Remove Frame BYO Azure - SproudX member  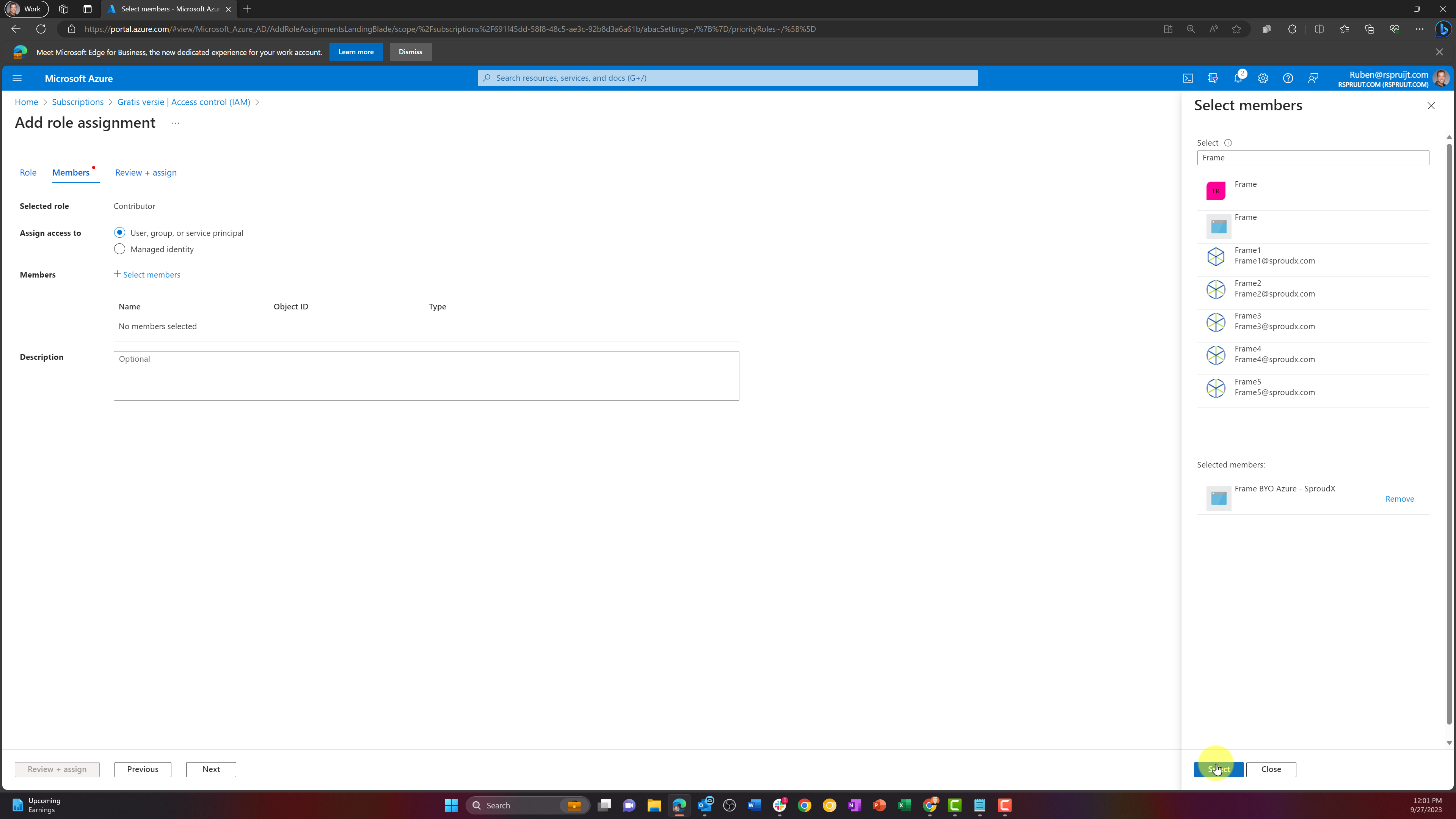point(1400,499)
